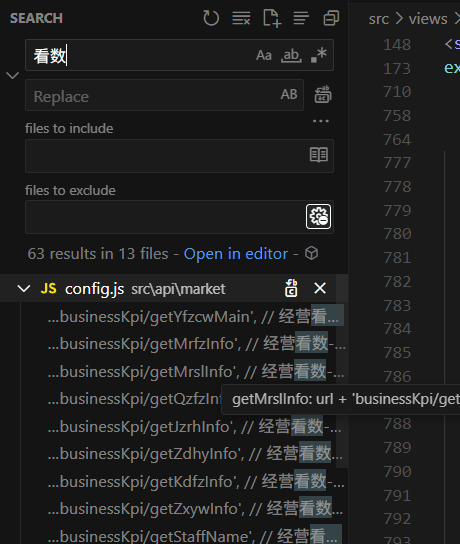Click Replace All icon
The image size is (460, 544).
pyautogui.click(x=323, y=94)
